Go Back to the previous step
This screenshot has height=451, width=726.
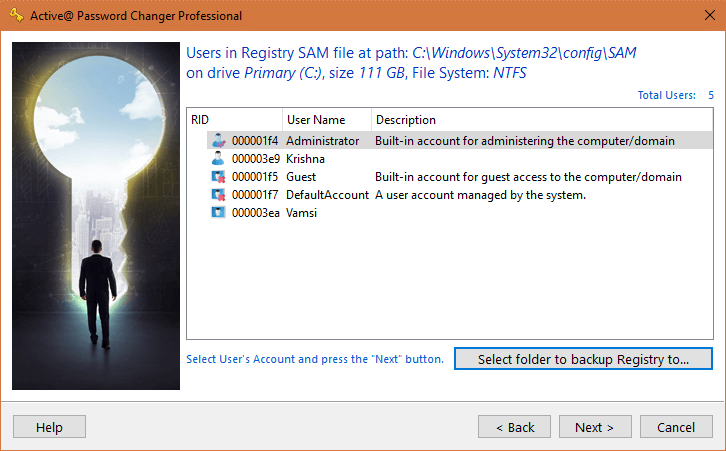pos(514,427)
